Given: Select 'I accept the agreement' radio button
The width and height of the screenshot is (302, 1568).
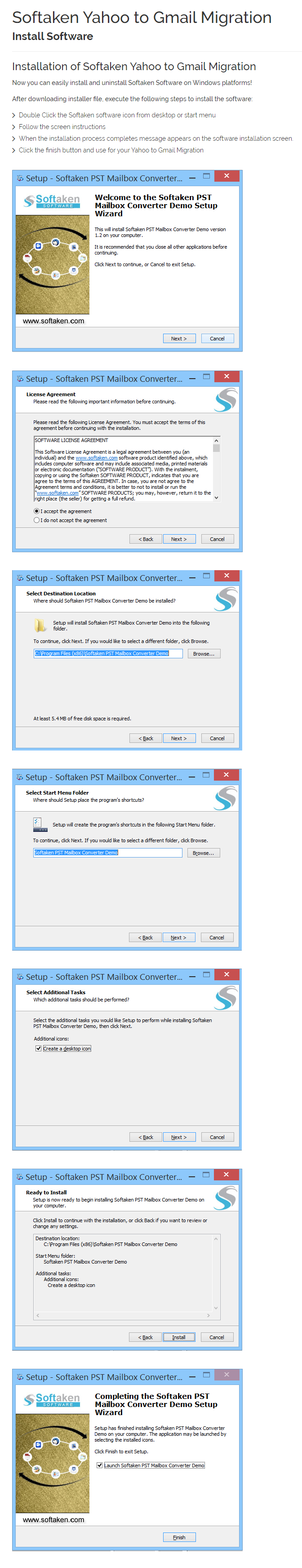Looking at the screenshot, I should tap(36, 511).
